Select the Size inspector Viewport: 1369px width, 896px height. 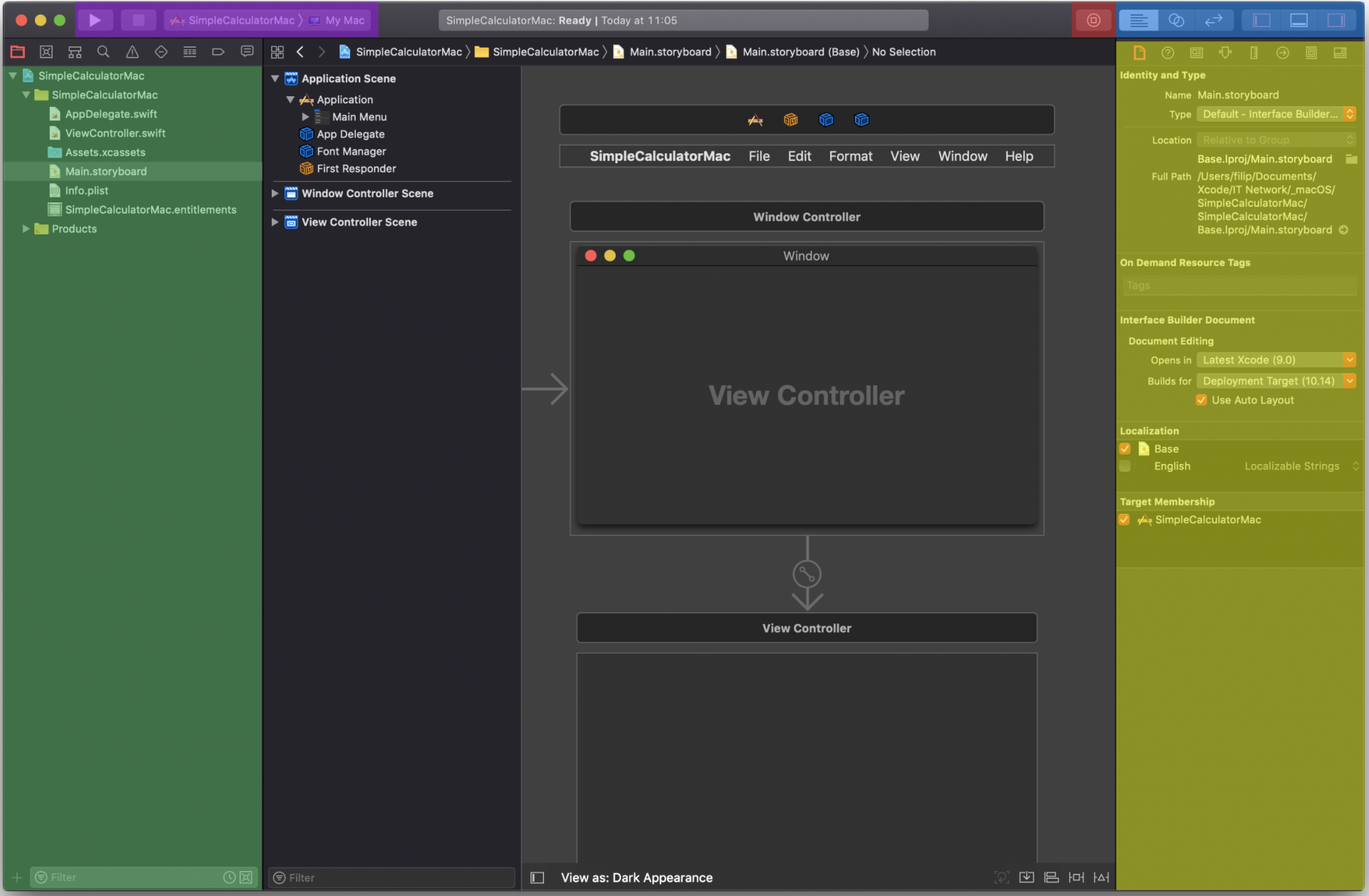pyautogui.click(x=1254, y=52)
